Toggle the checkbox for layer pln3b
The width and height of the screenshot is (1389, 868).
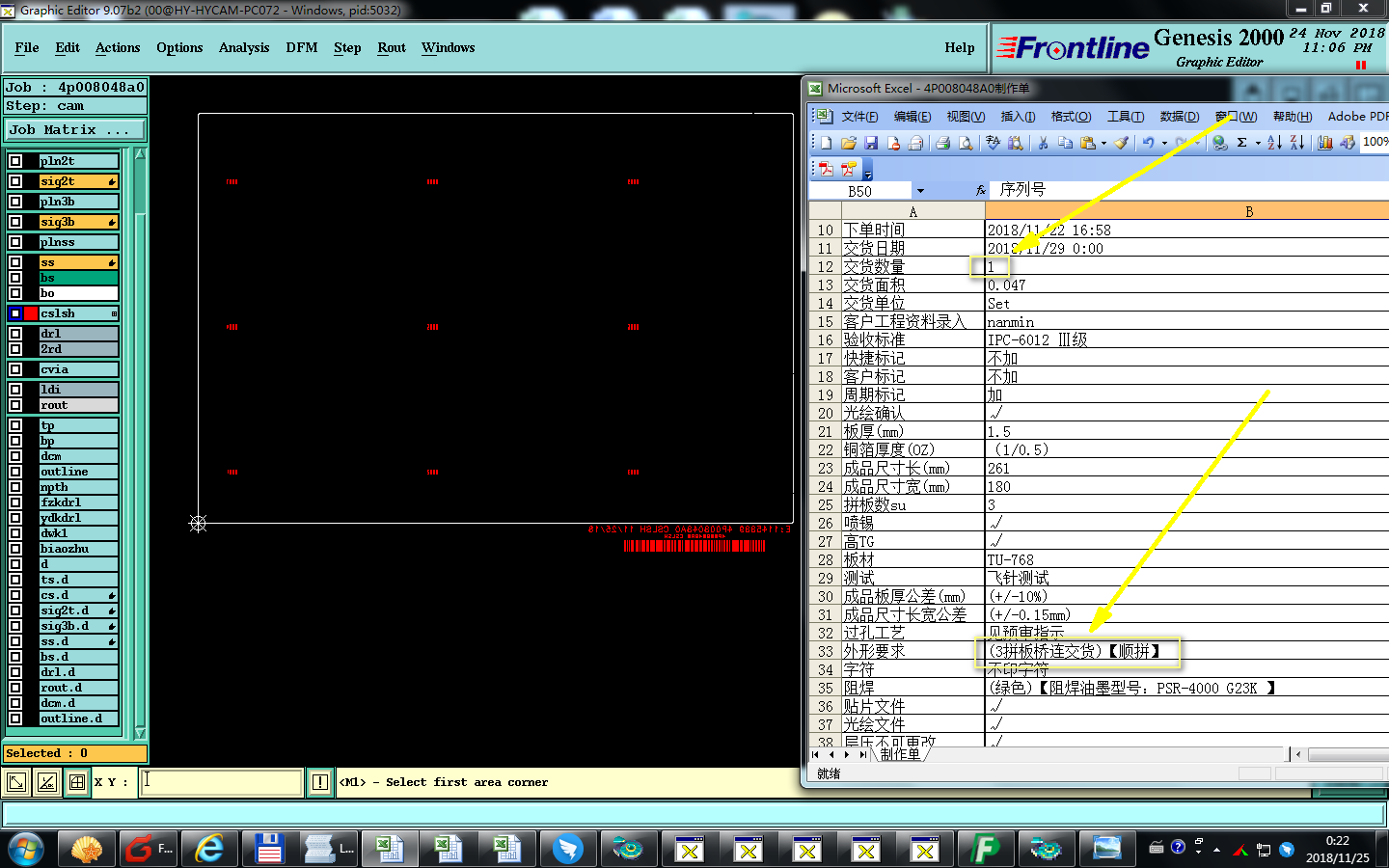[15, 202]
